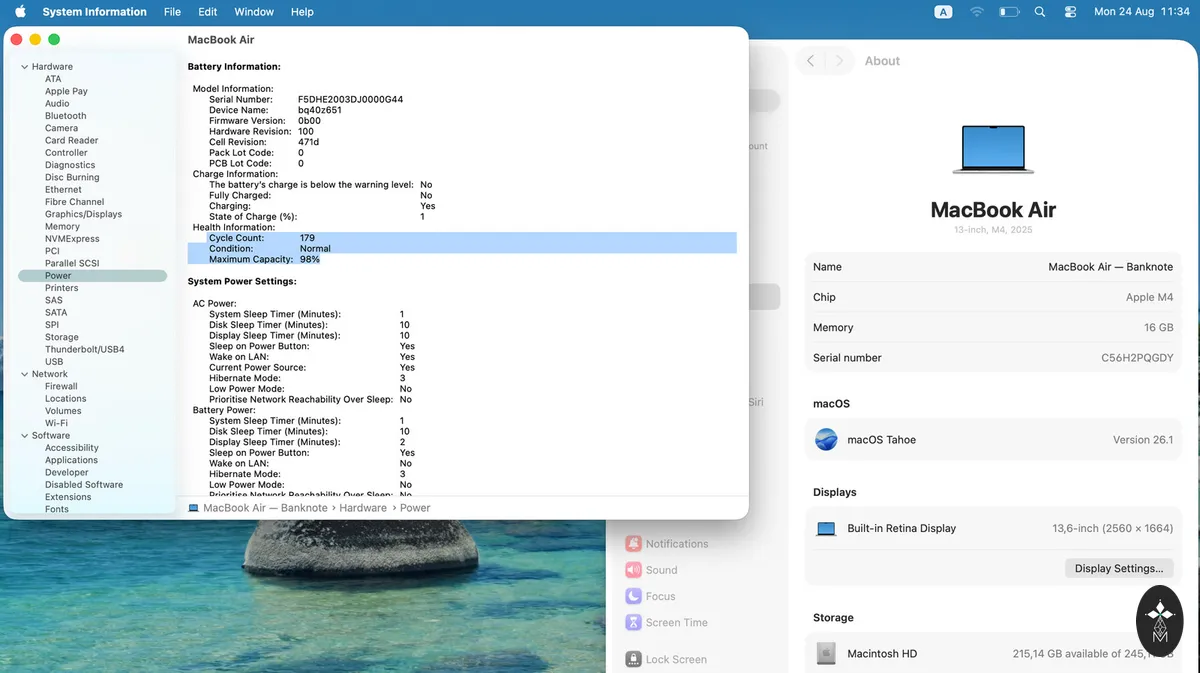Screen dimensions: 1200x673
Task: Collapse the Software section
Action: (x=24, y=436)
